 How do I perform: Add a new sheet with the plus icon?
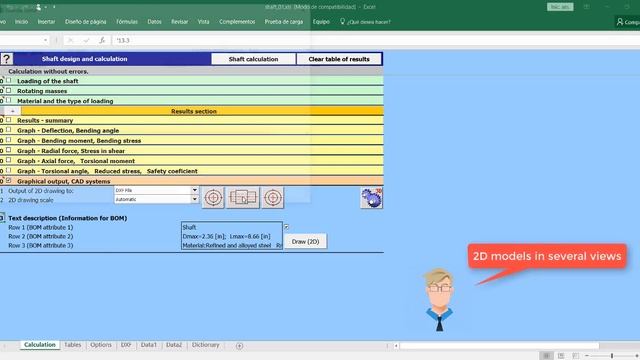[240, 346]
